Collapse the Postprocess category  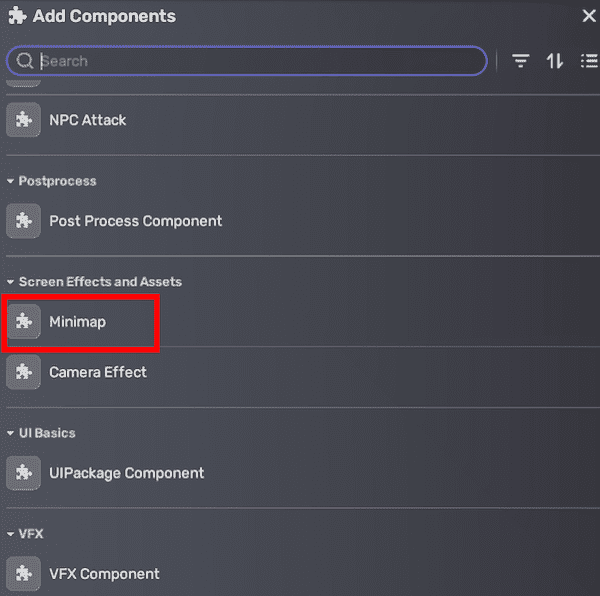(11, 182)
